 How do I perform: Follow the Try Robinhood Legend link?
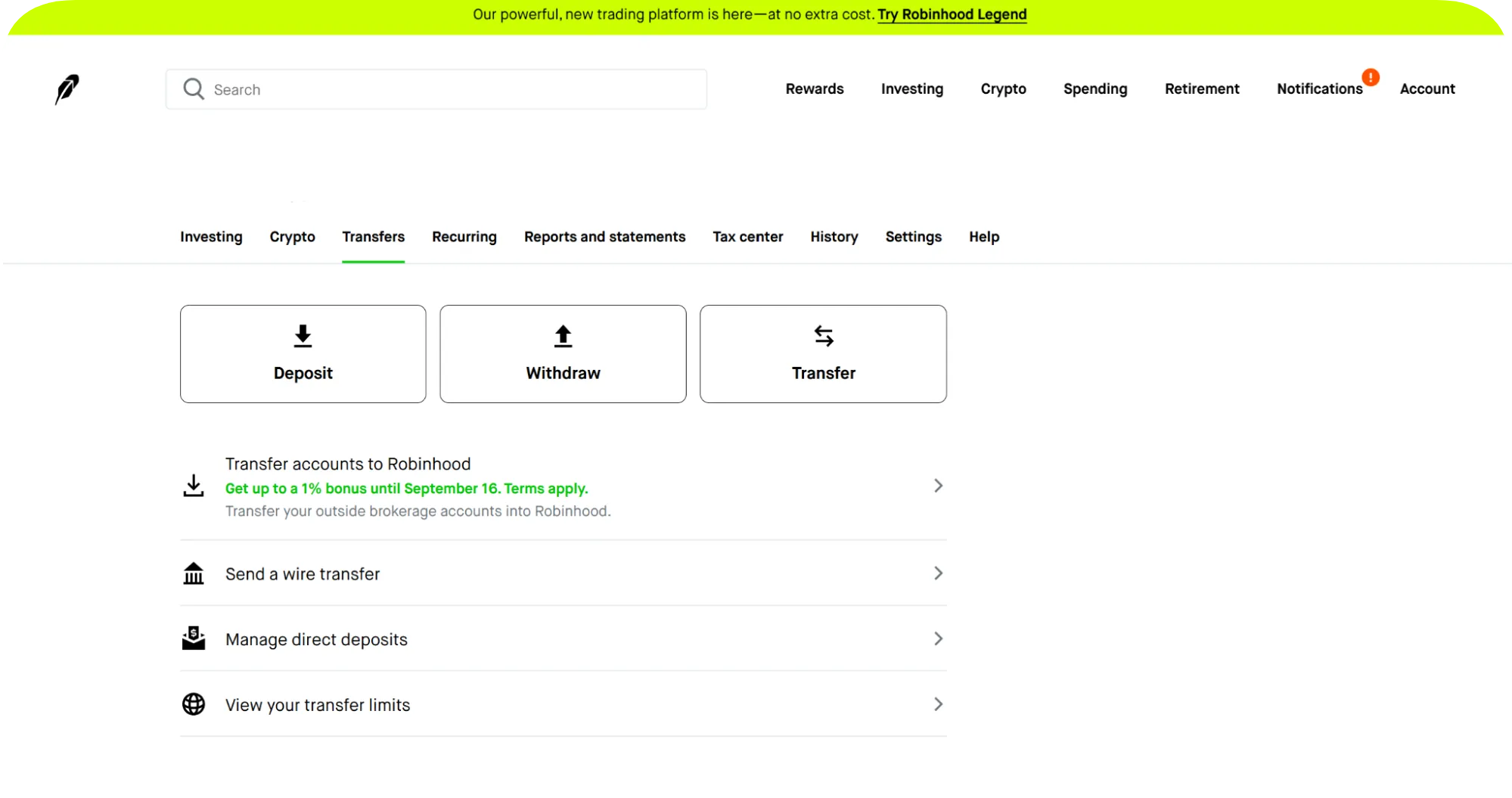coord(952,14)
